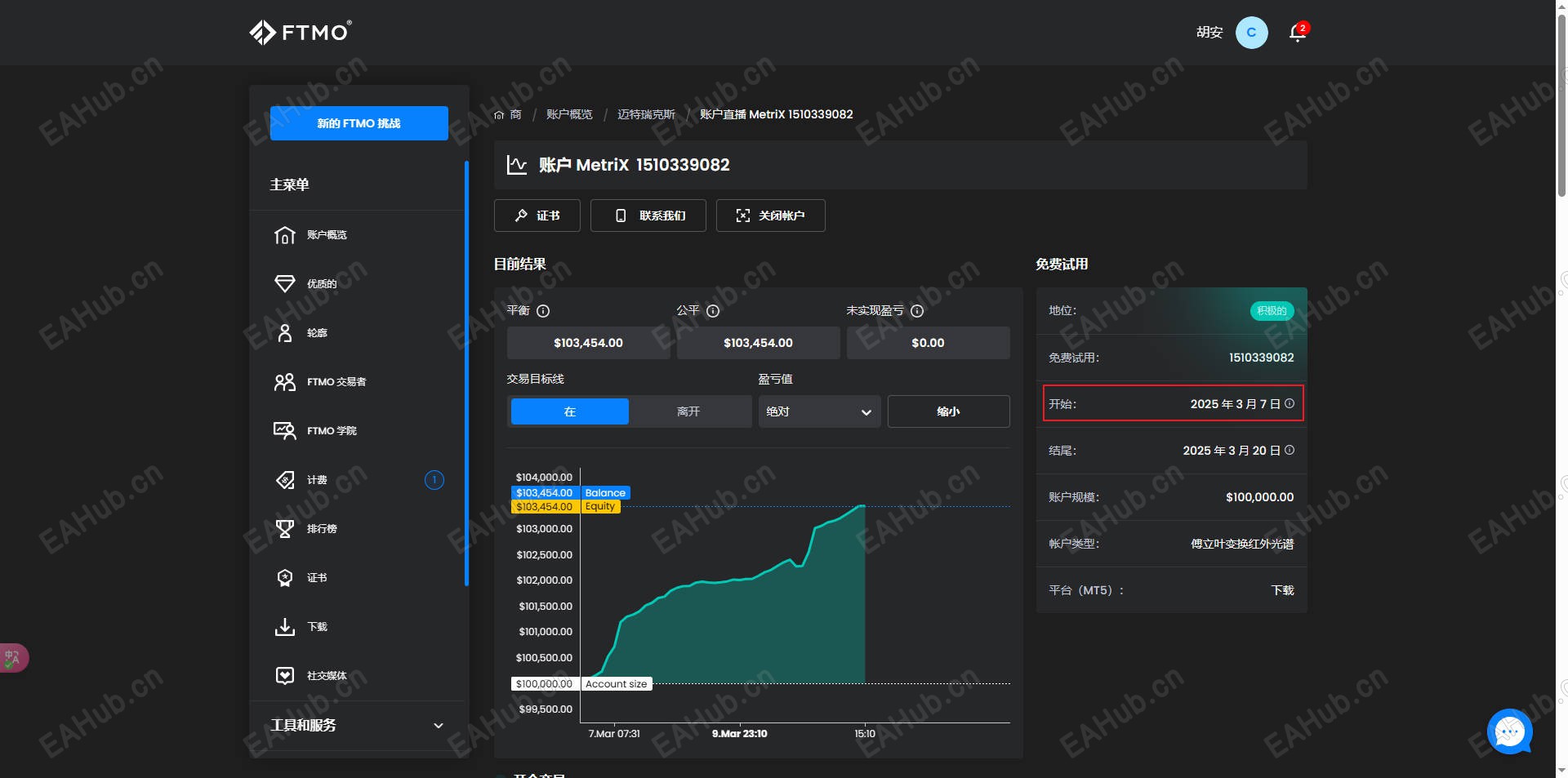The height and width of the screenshot is (778, 1568).
Task: Click the translate widget icon at the left edge
Action: point(13,657)
